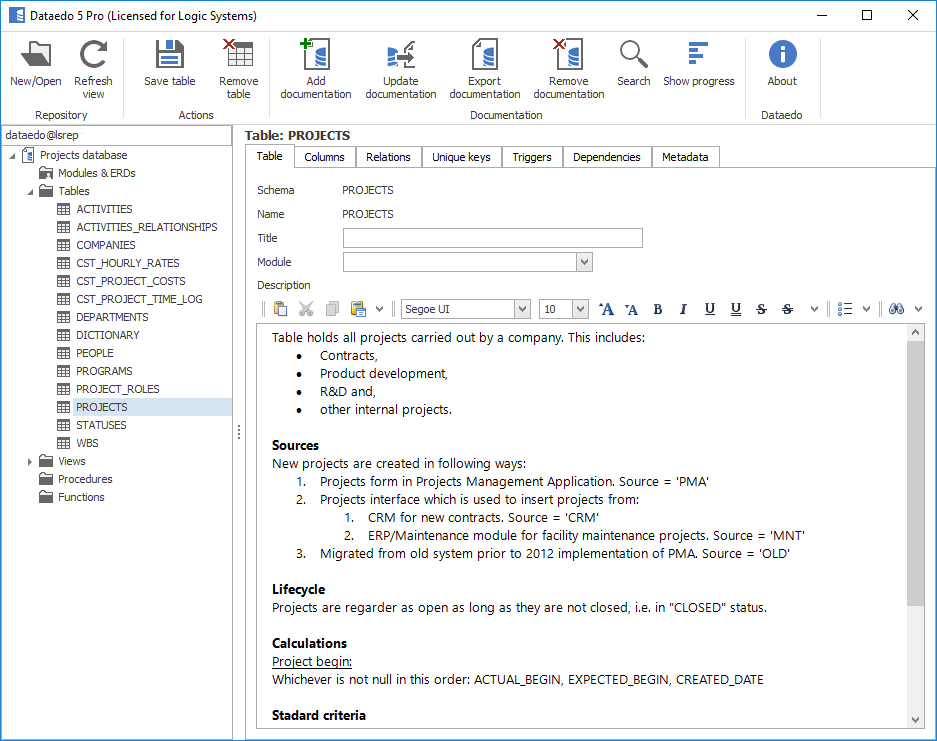
Task: Click the New/Open repository icon
Action: coord(36,56)
